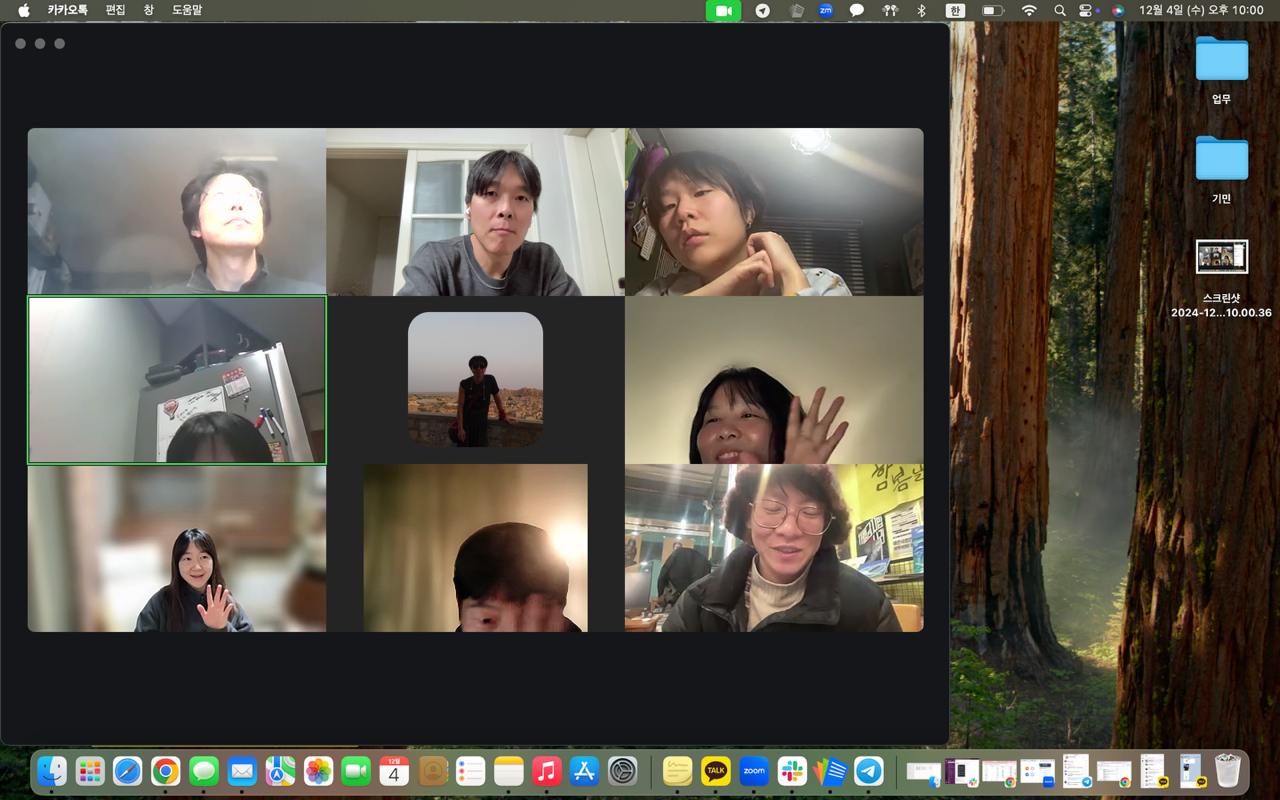This screenshot has height=800, width=1280.
Task: Select center profile-photo participant tile
Action: point(475,379)
